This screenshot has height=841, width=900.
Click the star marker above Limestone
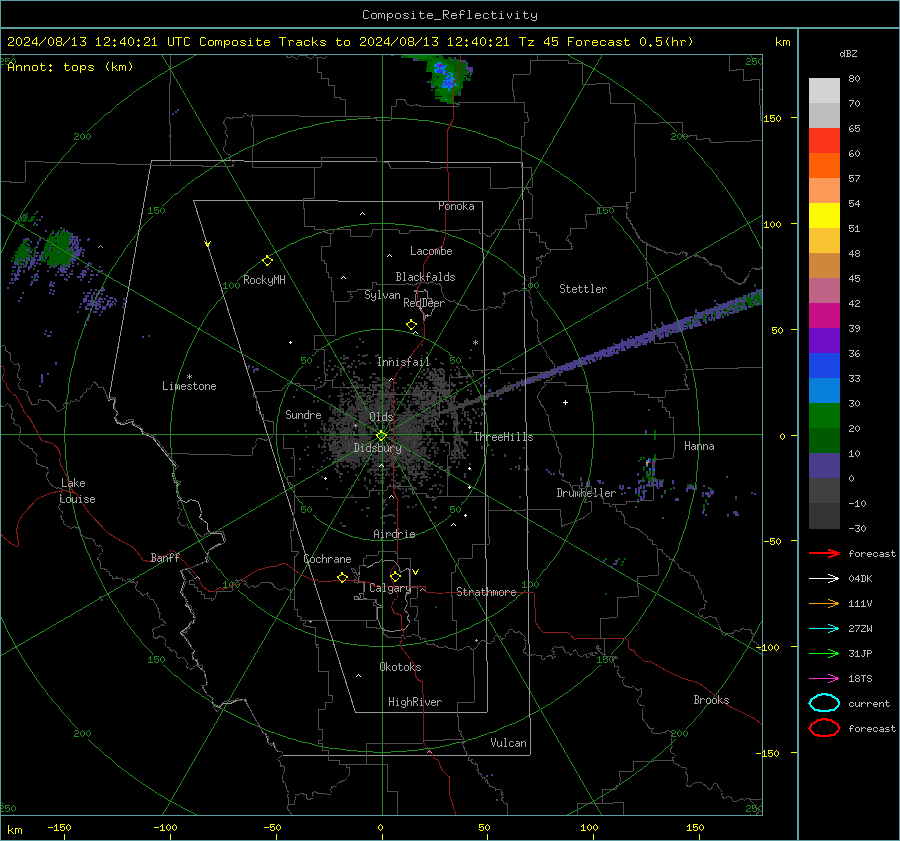point(189,377)
